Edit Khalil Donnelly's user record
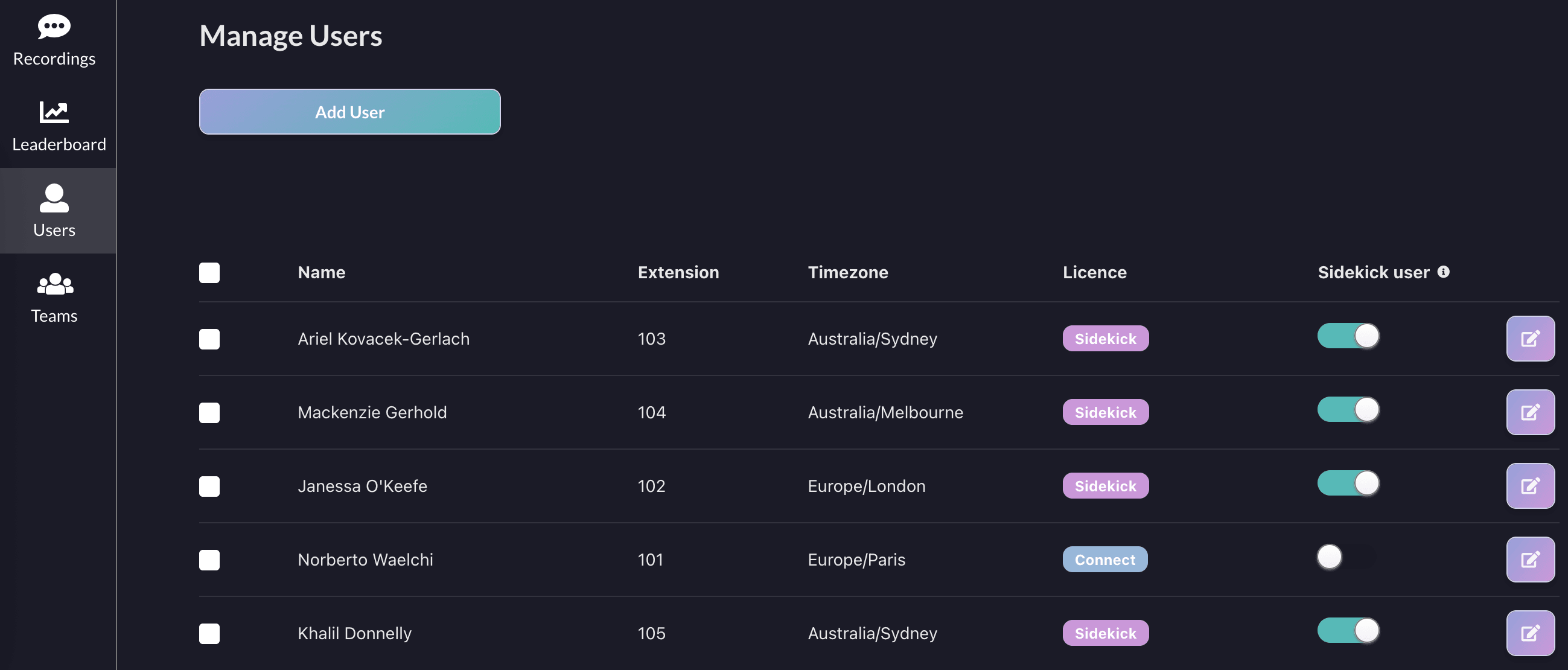Screen dimensions: 1568x670 pos(1529,633)
